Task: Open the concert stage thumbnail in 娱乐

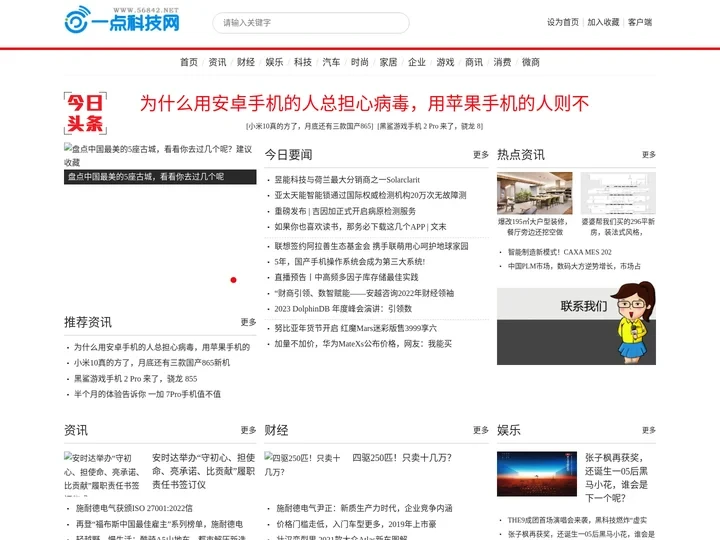Action: pos(537,474)
